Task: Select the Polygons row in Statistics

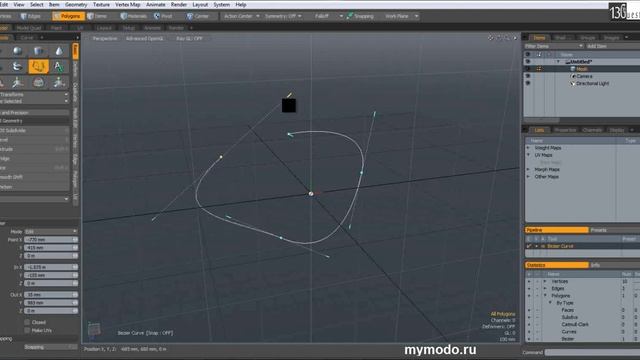Action: 582,296
